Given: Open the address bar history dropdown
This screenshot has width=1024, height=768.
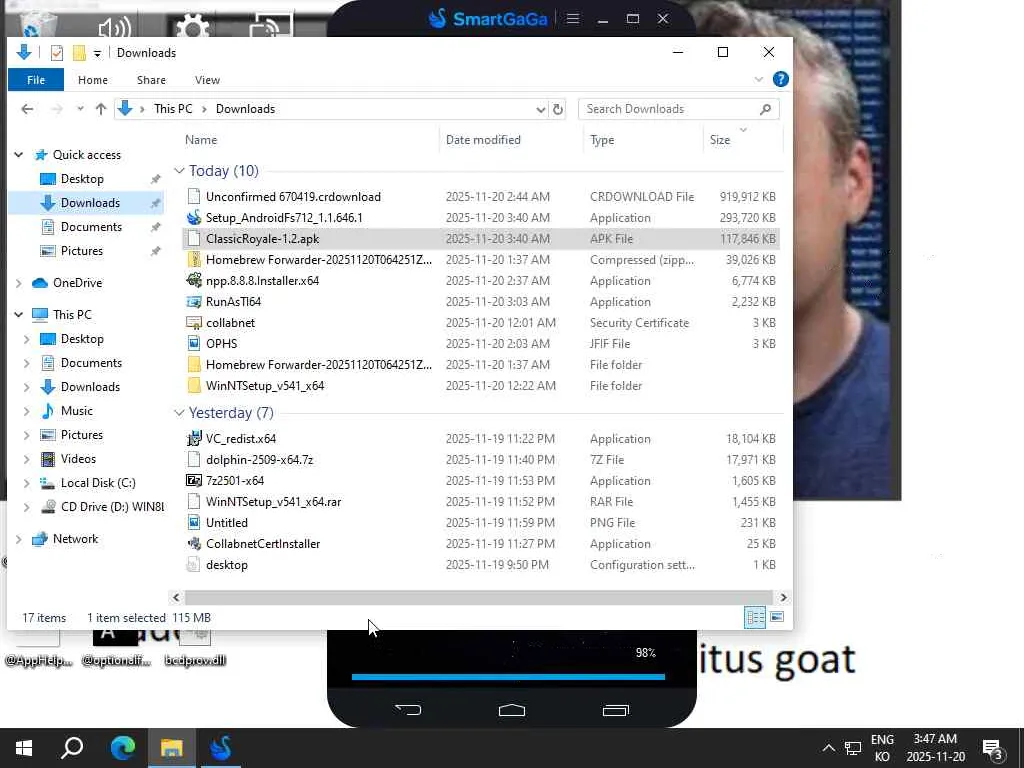Looking at the screenshot, I should pos(541,109).
